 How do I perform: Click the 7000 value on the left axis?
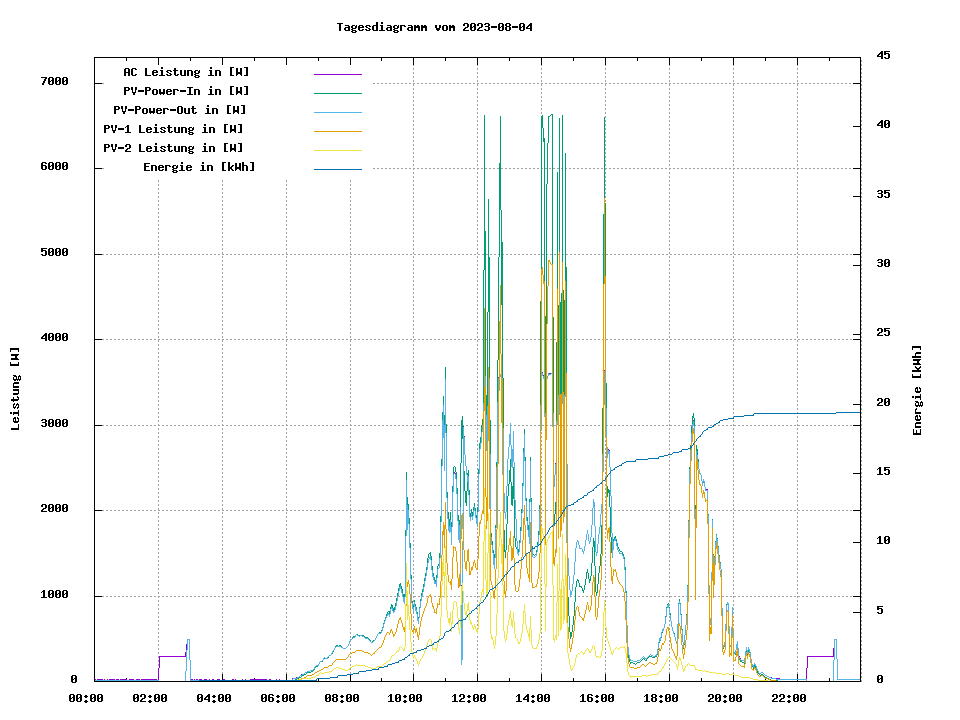pos(54,82)
